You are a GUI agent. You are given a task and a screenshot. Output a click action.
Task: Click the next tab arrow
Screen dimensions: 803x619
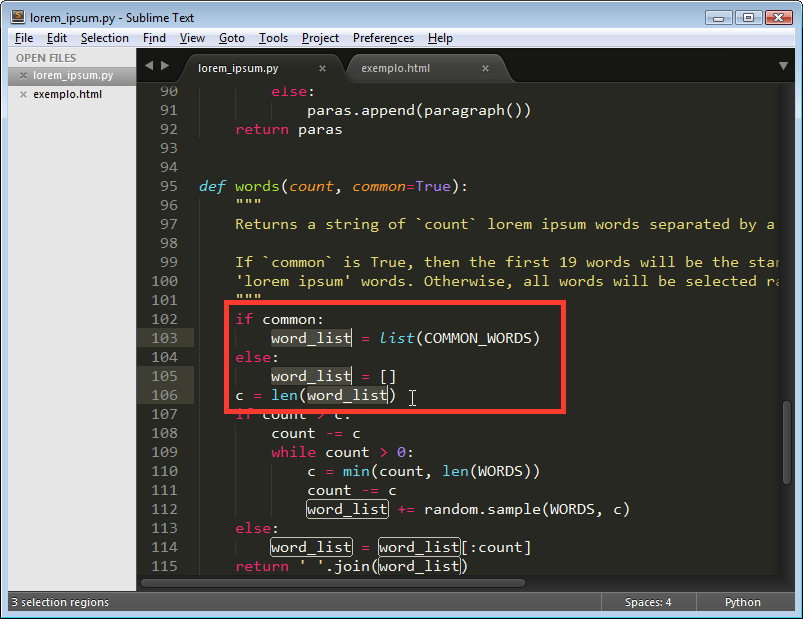click(x=165, y=66)
